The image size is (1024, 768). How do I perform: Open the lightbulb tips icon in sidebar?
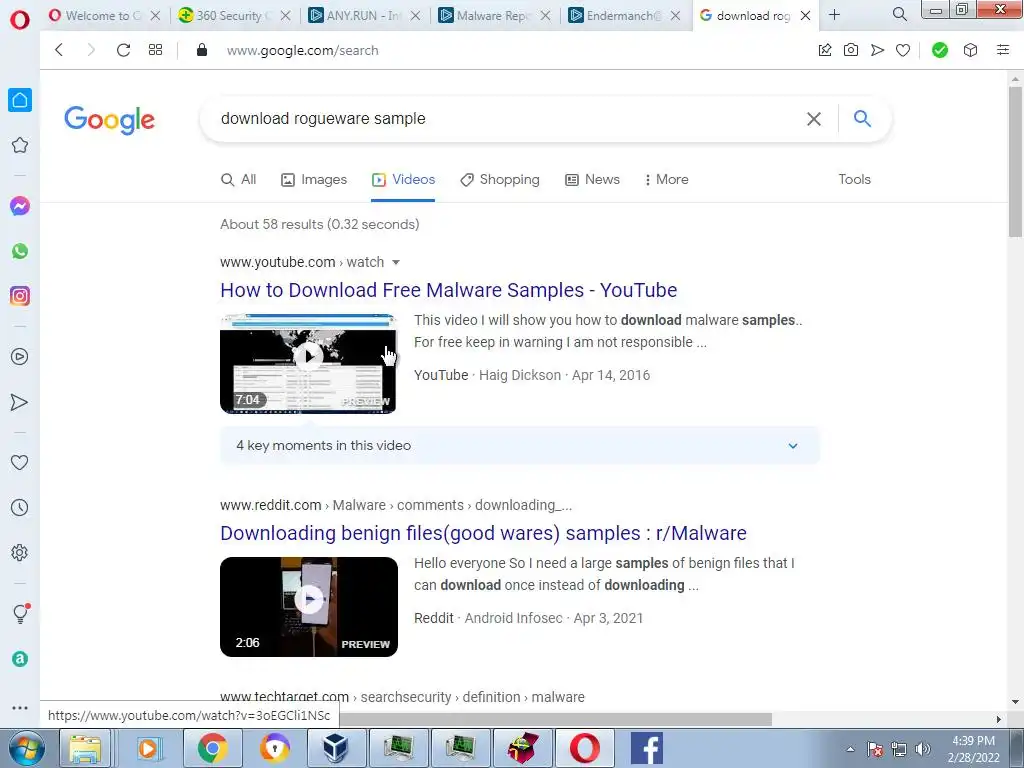click(21, 613)
